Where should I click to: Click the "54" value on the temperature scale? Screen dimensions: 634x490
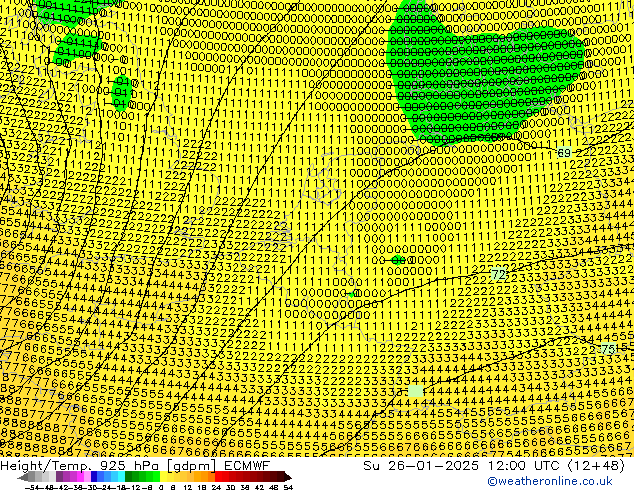[288, 487]
